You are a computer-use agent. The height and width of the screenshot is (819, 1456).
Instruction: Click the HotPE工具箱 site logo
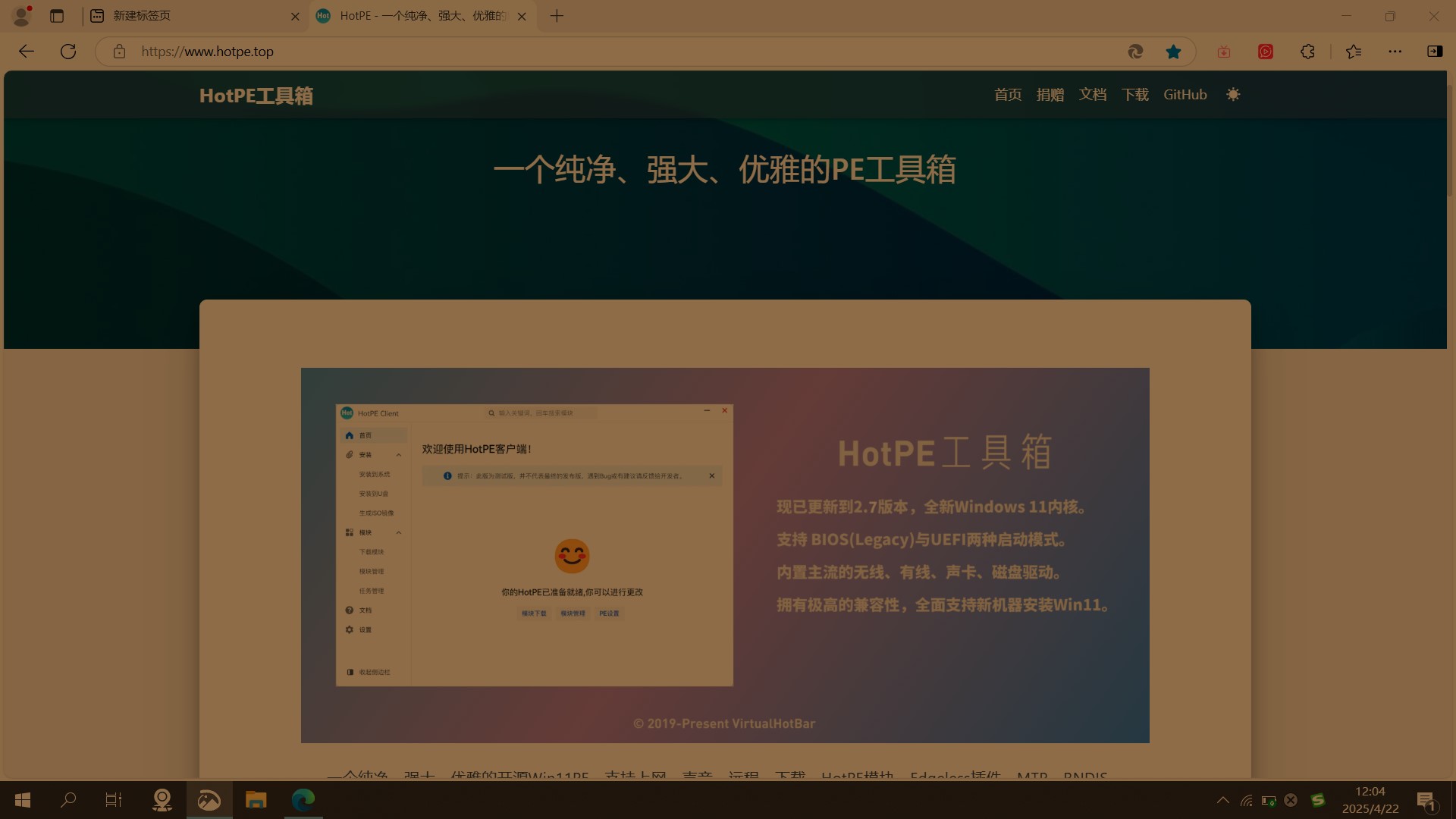click(256, 96)
